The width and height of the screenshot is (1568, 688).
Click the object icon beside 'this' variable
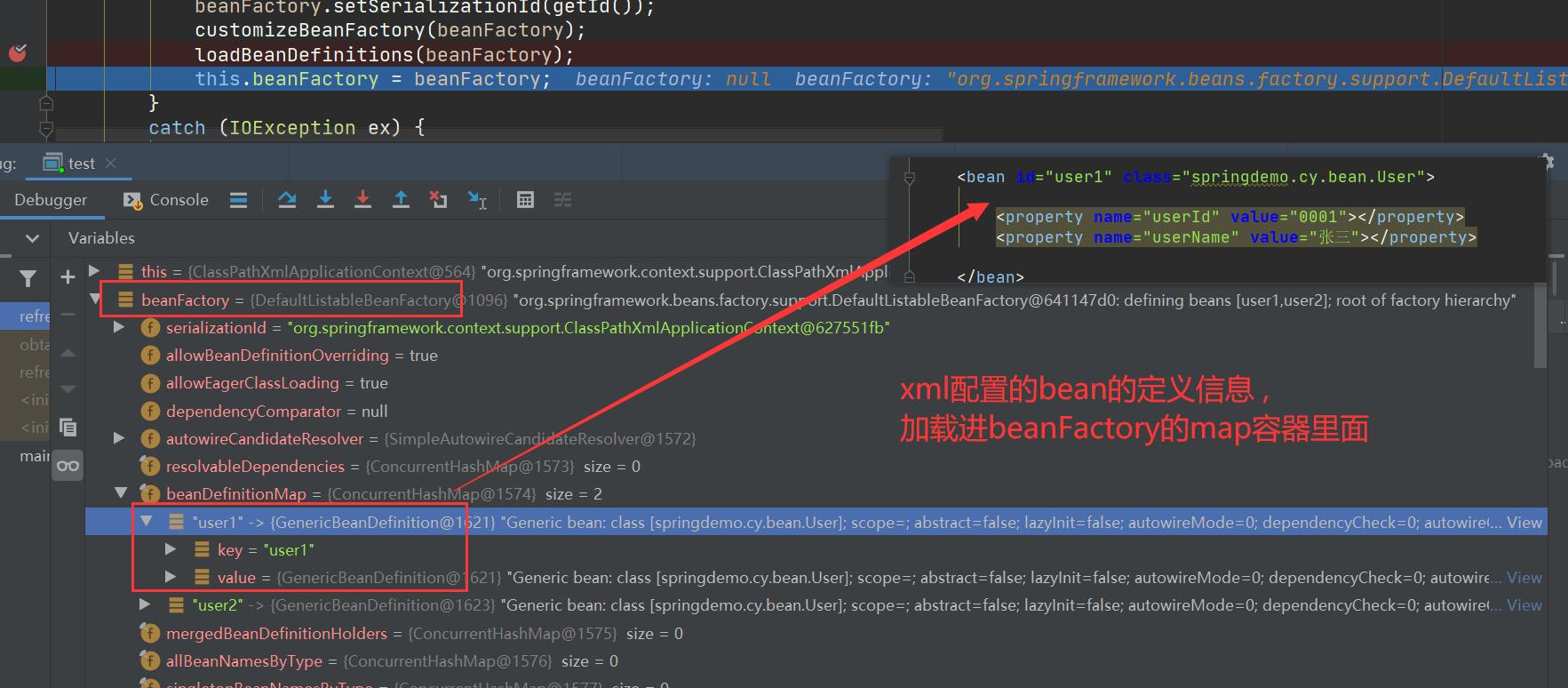(125, 271)
